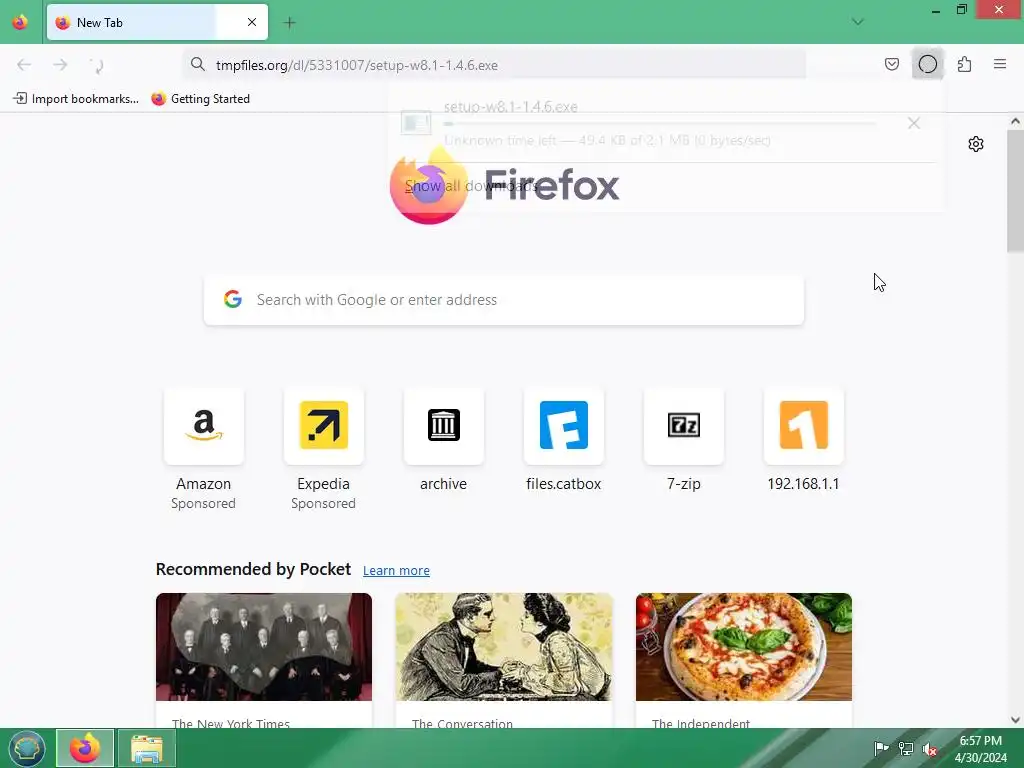This screenshot has width=1024, height=768.
Task: Click the vertical scrollbar thumb
Action: [x=1015, y=191]
